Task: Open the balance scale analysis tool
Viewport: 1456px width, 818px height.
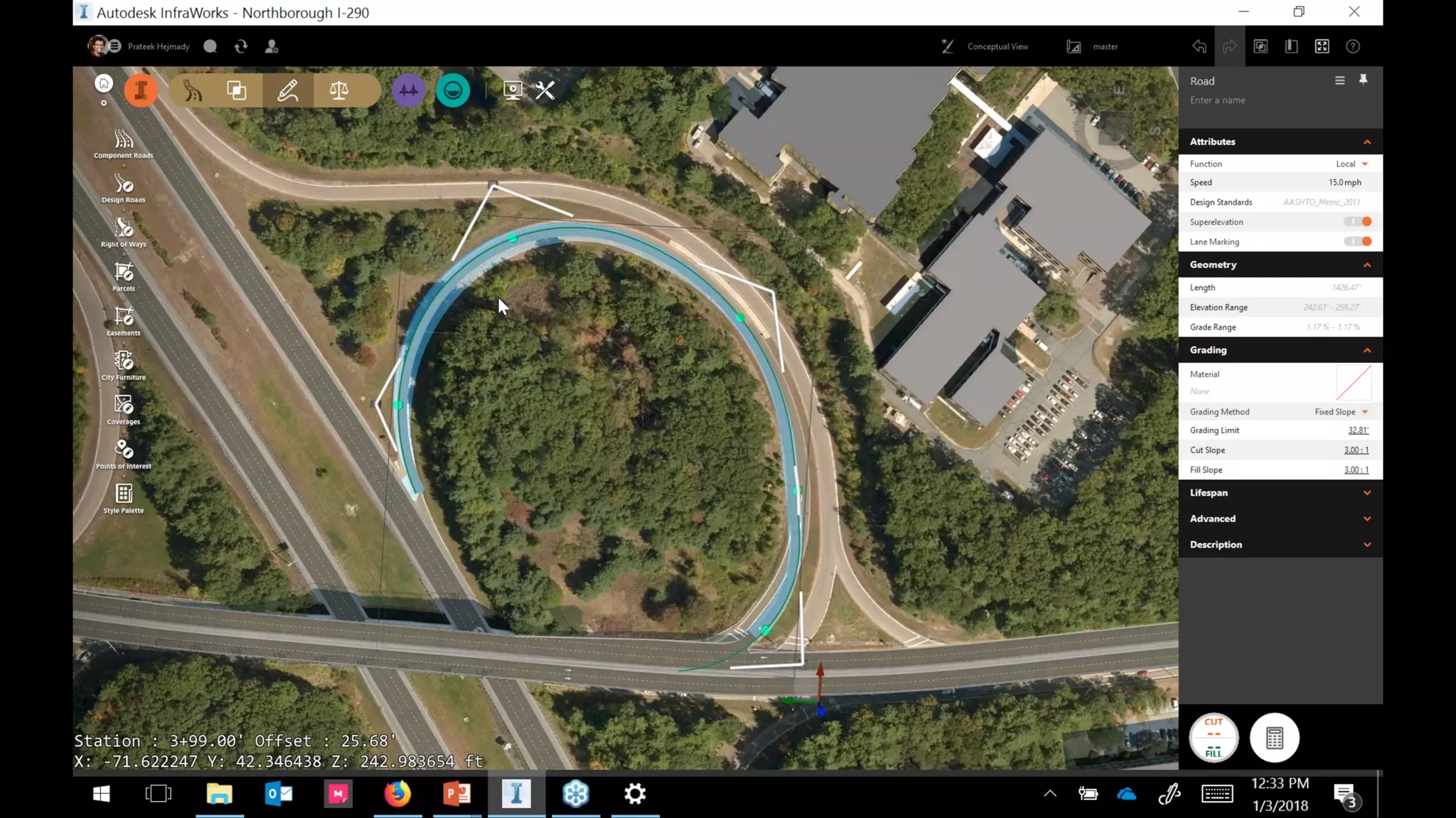Action: 339,90
